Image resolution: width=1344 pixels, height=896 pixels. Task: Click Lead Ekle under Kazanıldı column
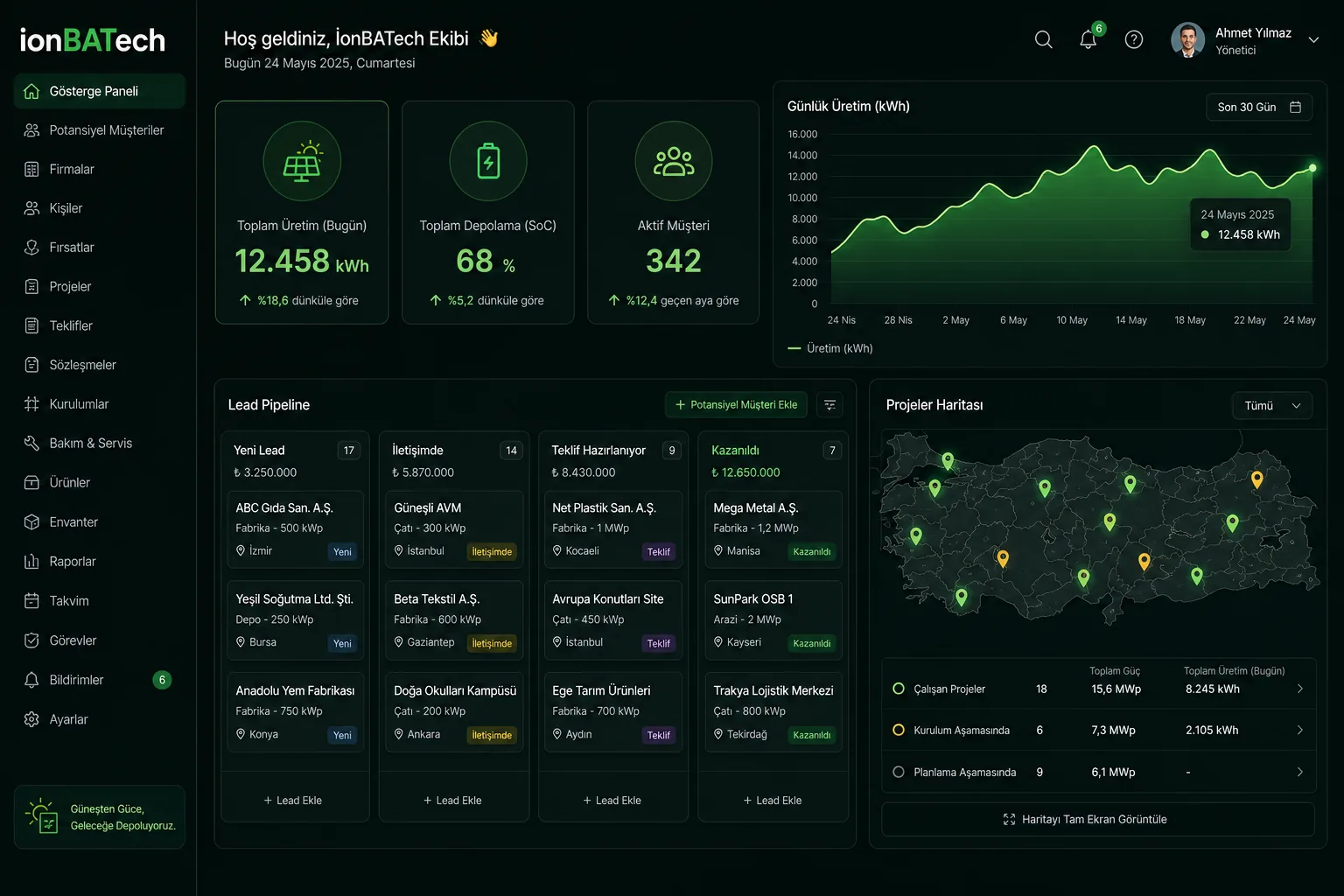coord(773,801)
